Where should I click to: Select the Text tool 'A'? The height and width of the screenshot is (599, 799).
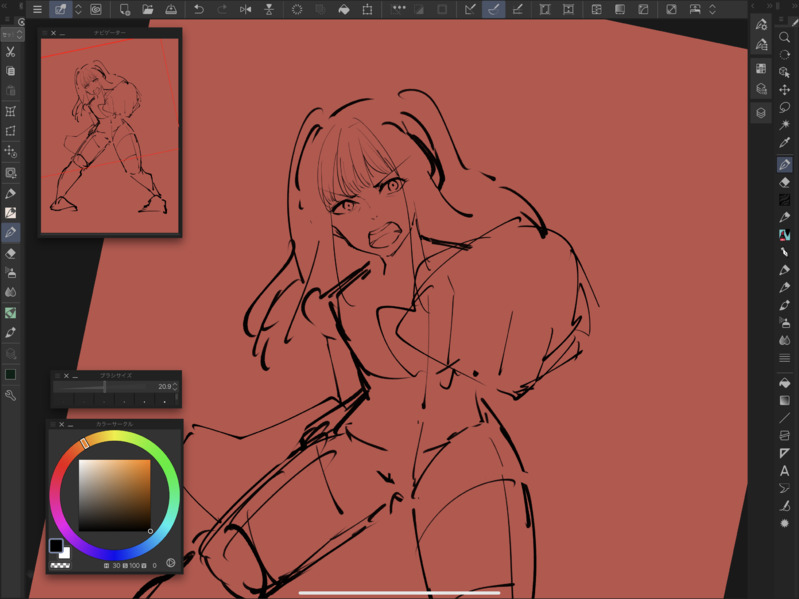785,471
